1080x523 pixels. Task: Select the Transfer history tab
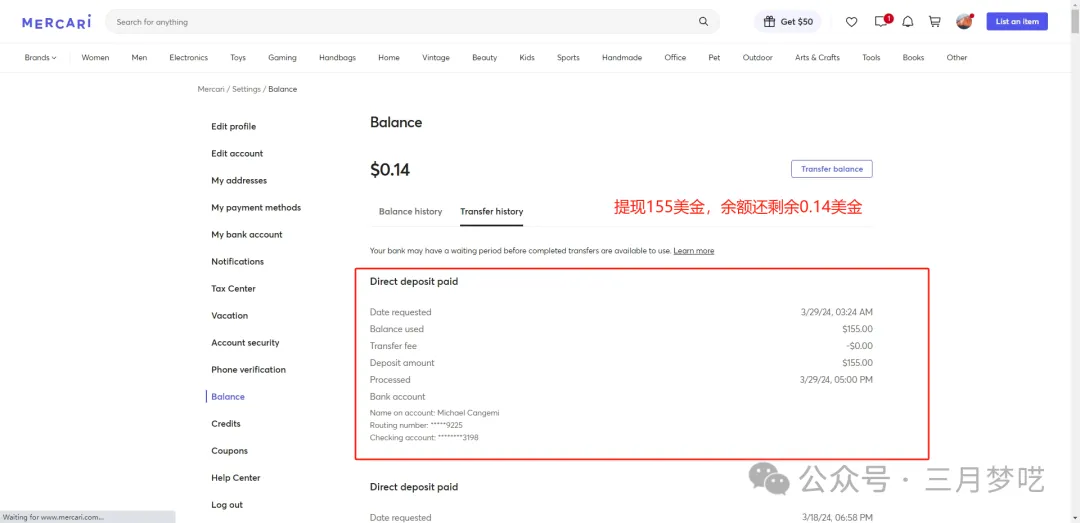coord(492,212)
